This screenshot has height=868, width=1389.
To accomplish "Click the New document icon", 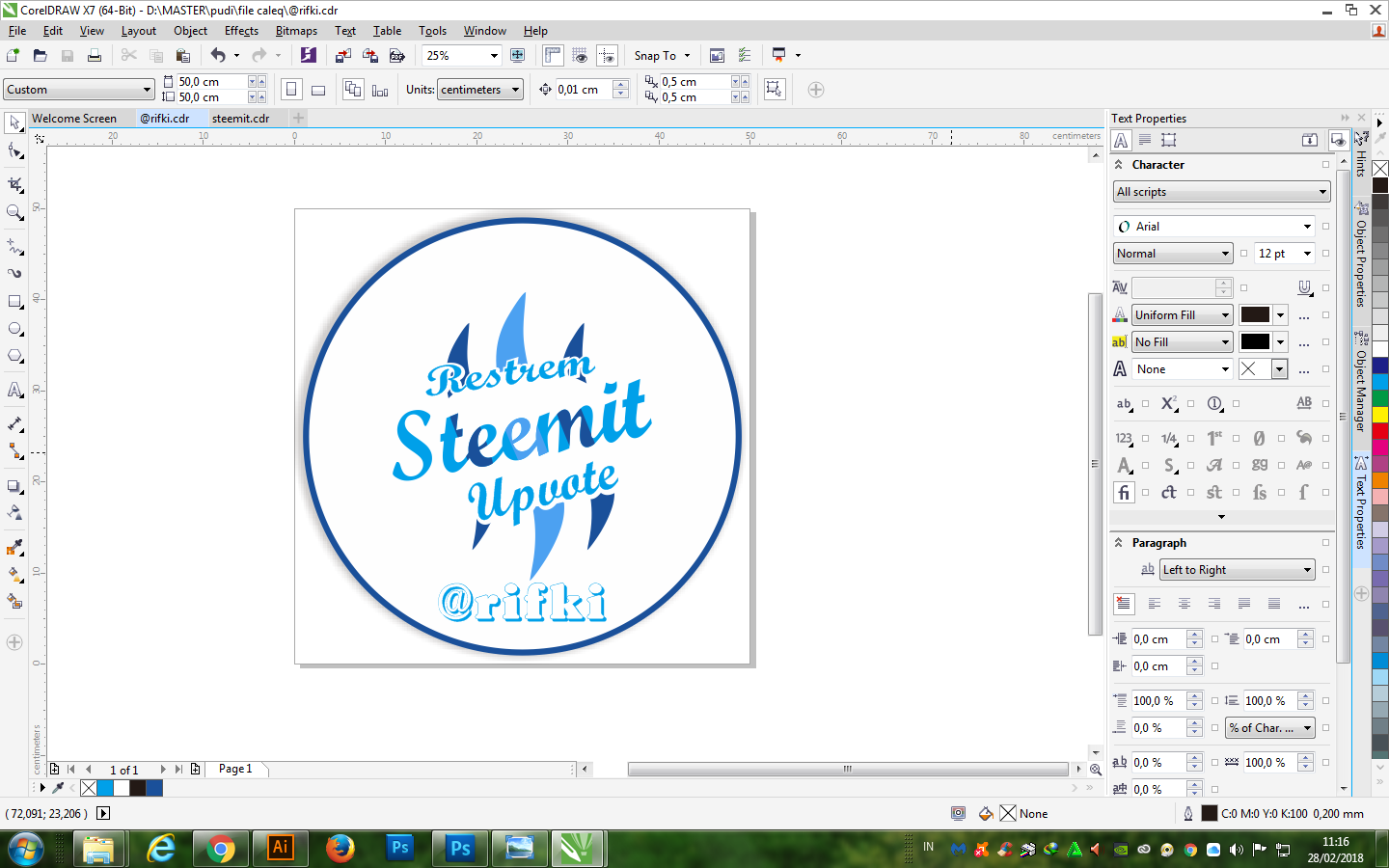I will coord(13,55).
